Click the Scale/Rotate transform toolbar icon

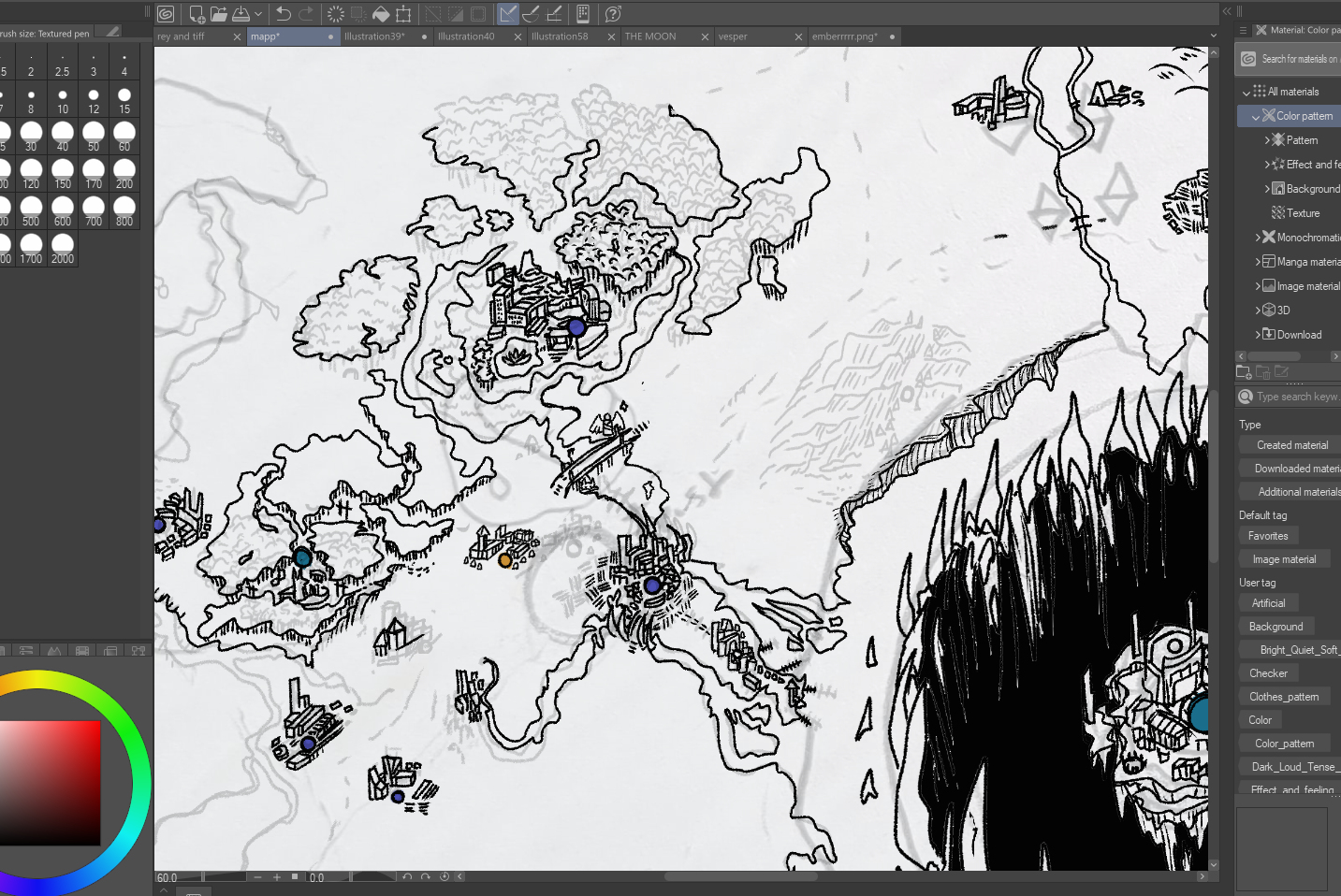(403, 14)
